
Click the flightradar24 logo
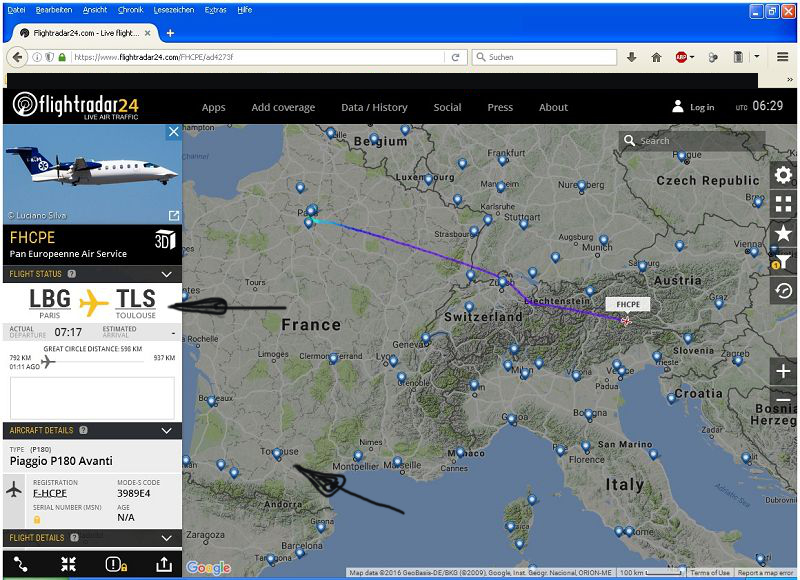(76, 106)
